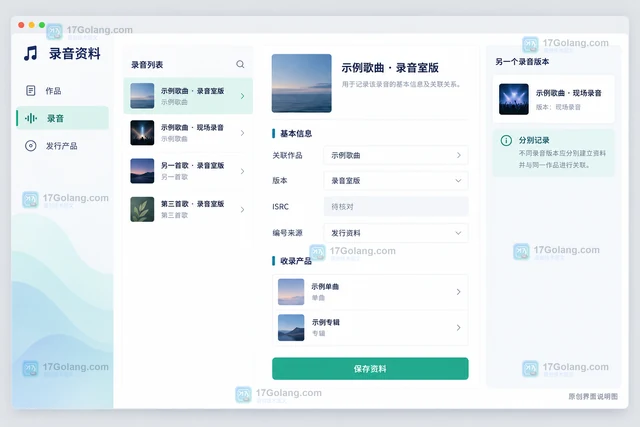Click chevron on 另一首歌 · 录音室版 row
This screenshot has width=640, height=427.
[x=242, y=171]
